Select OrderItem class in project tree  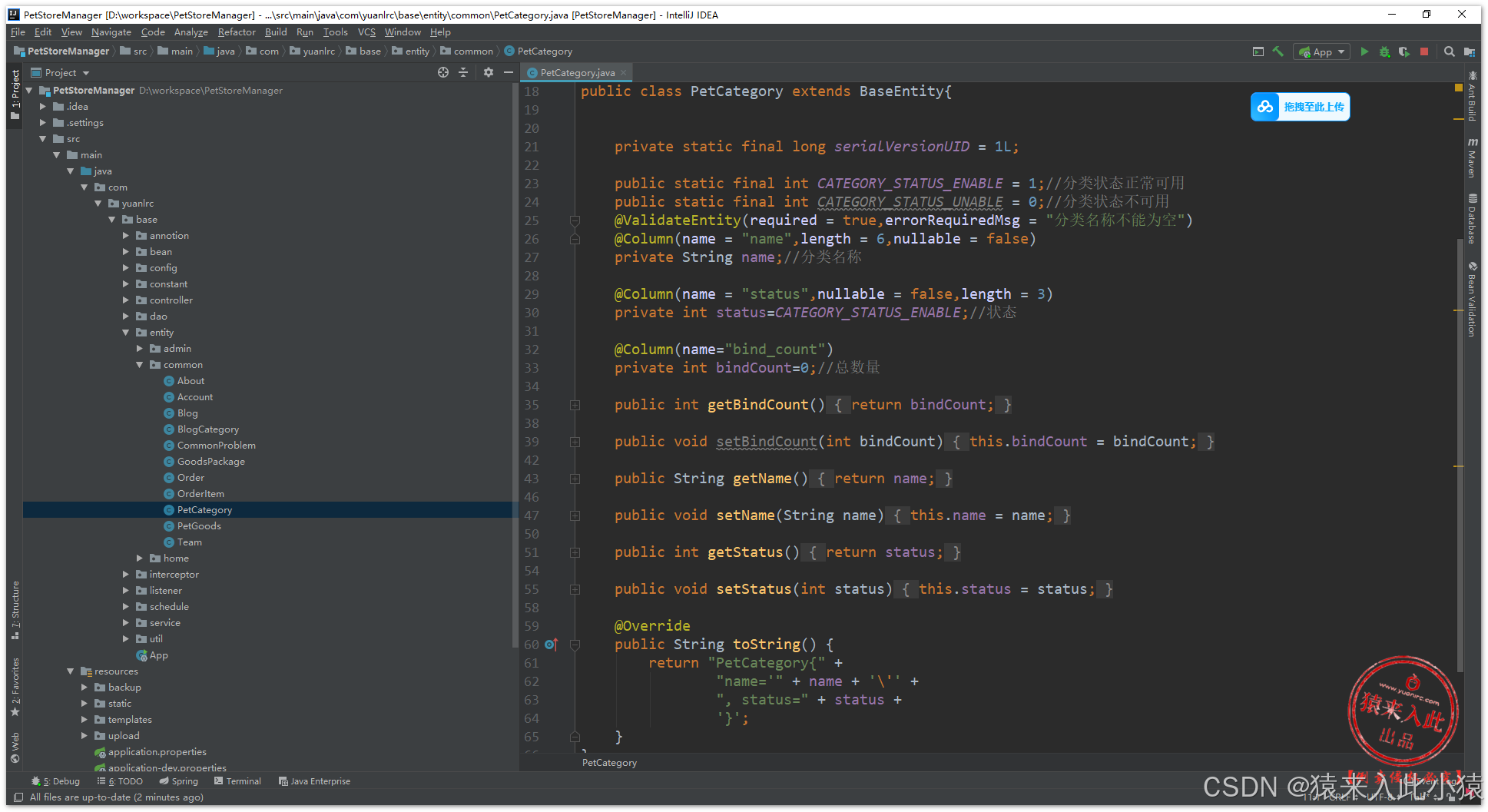[x=200, y=494]
